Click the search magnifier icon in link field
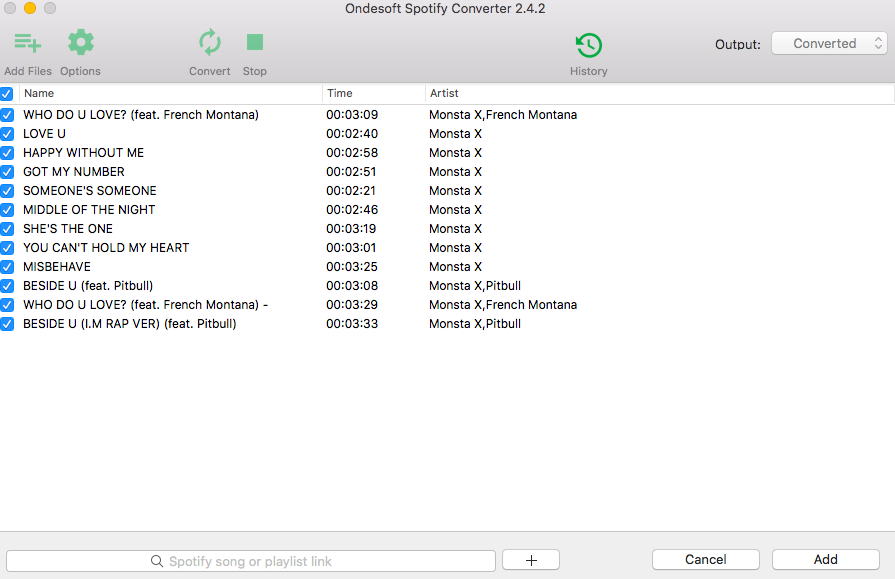 tap(156, 561)
